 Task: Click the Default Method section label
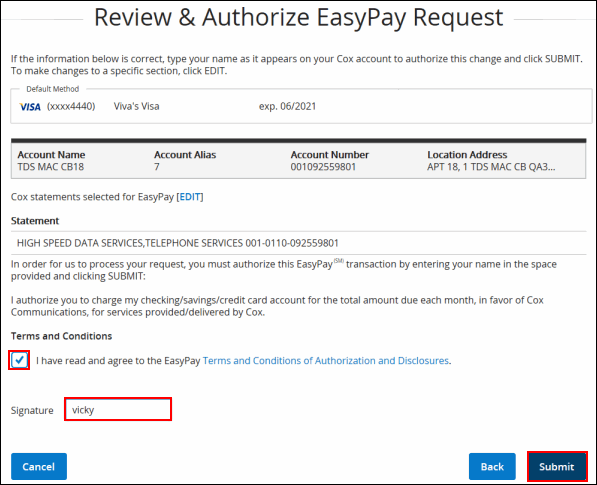click(x=53, y=89)
